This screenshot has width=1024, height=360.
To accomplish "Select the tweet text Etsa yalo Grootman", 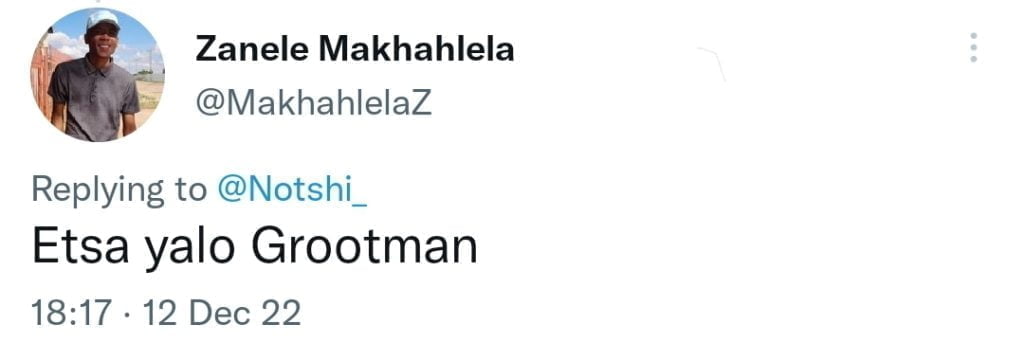I will tap(255, 249).
